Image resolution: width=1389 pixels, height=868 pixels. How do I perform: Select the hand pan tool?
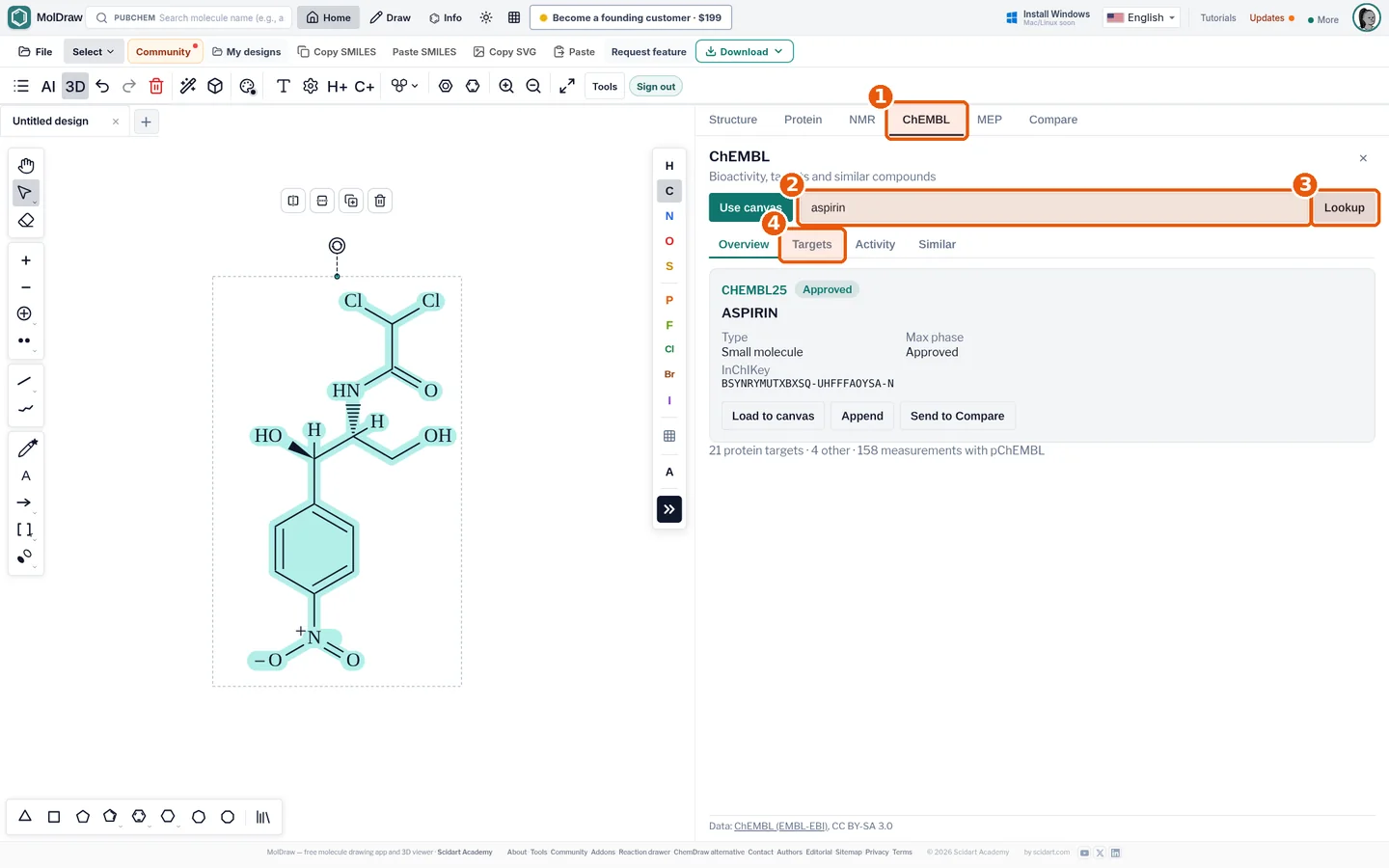(x=26, y=166)
